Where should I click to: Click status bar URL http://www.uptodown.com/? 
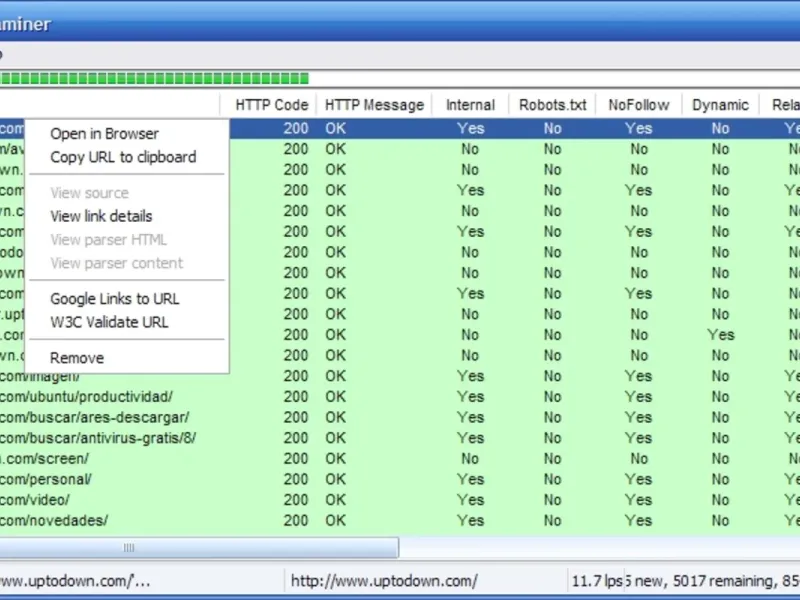click(x=384, y=581)
